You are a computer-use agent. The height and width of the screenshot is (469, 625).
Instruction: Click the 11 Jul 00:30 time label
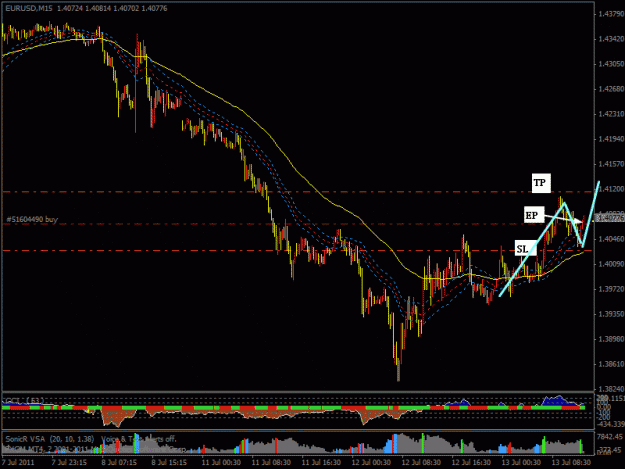pyautogui.click(x=221, y=463)
